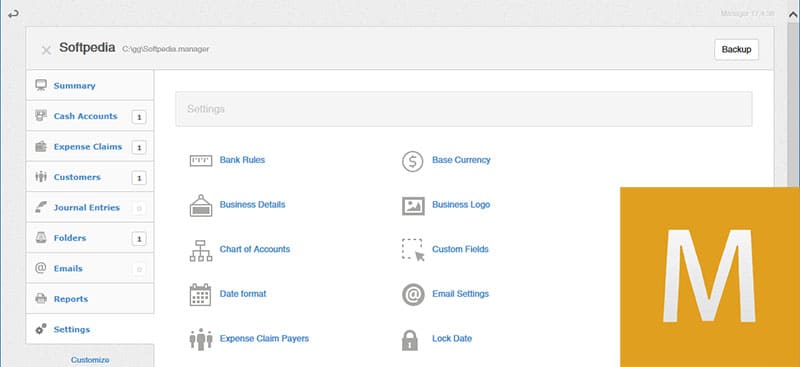Open the Cash Accounts tab
The image size is (800, 367).
point(90,116)
